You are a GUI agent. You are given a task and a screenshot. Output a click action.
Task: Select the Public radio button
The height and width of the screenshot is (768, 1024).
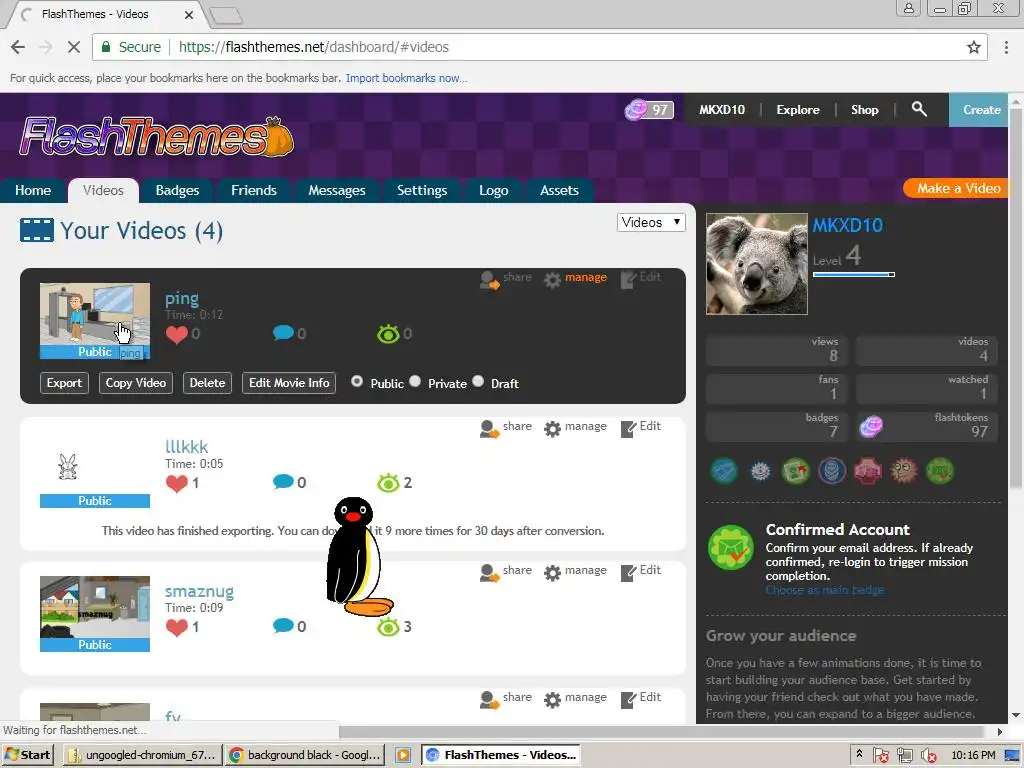pos(357,381)
